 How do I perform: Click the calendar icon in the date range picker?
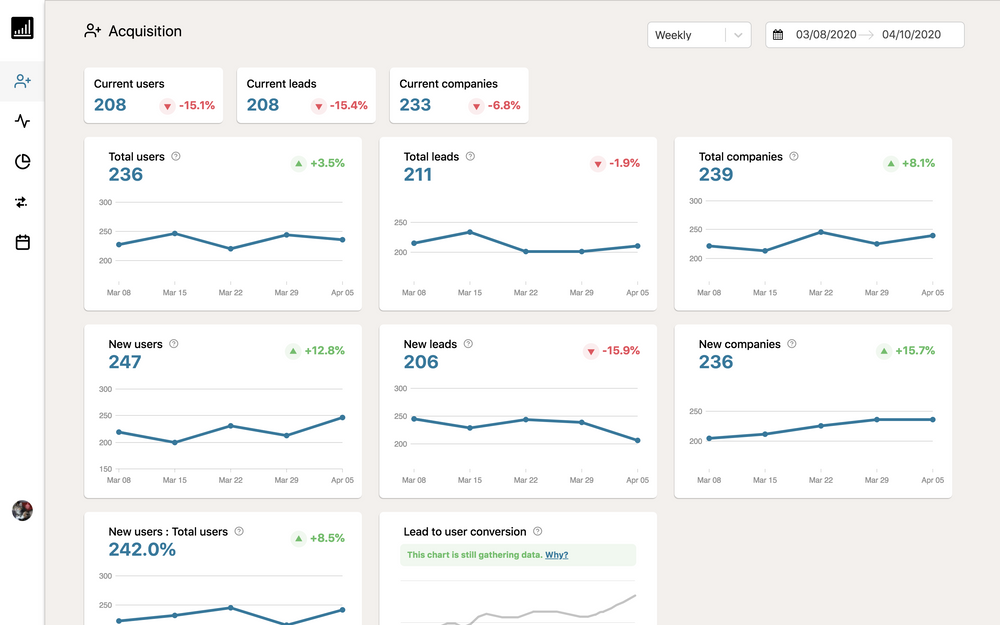click(x=779, y=34)
